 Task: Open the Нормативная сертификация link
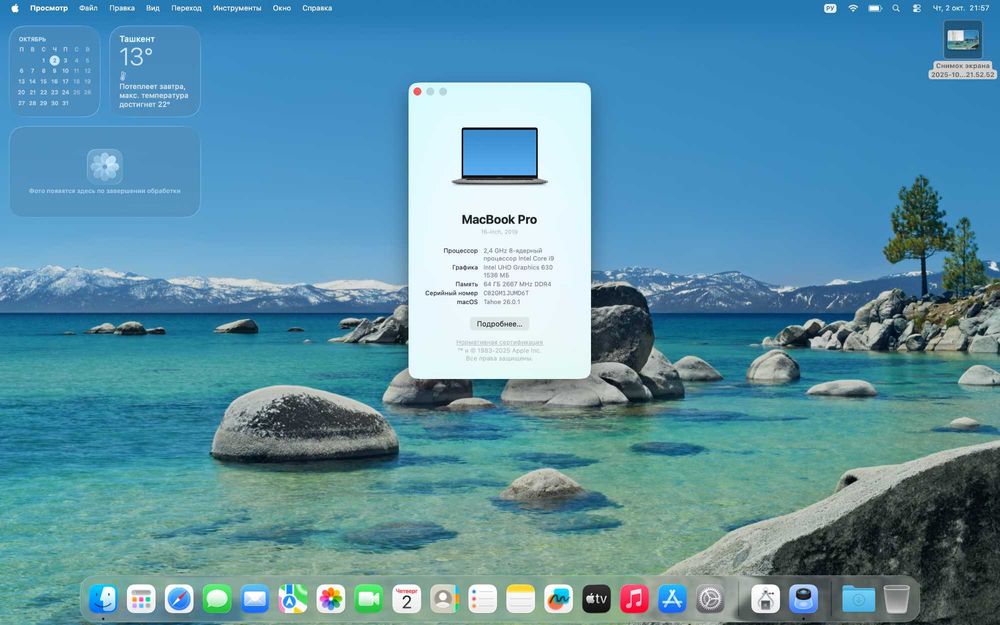(499, 342)
